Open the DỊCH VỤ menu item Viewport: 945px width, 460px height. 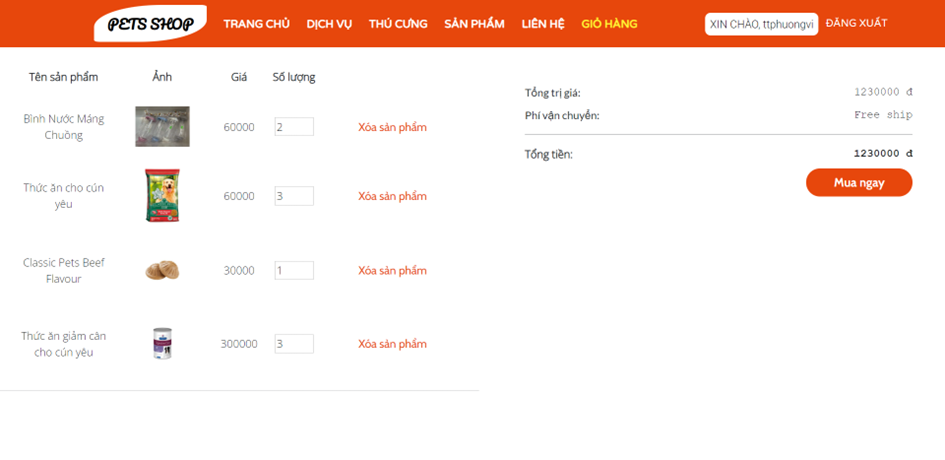coord(329,24)
